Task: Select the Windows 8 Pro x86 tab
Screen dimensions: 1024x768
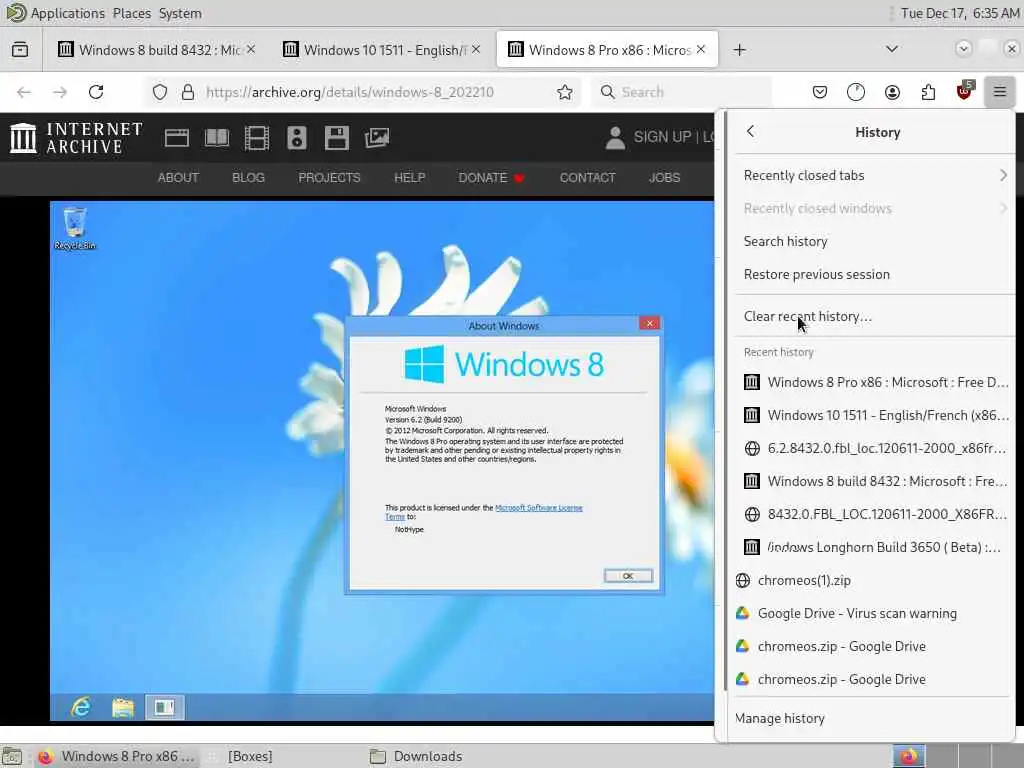Action: [x=607, y=50]
